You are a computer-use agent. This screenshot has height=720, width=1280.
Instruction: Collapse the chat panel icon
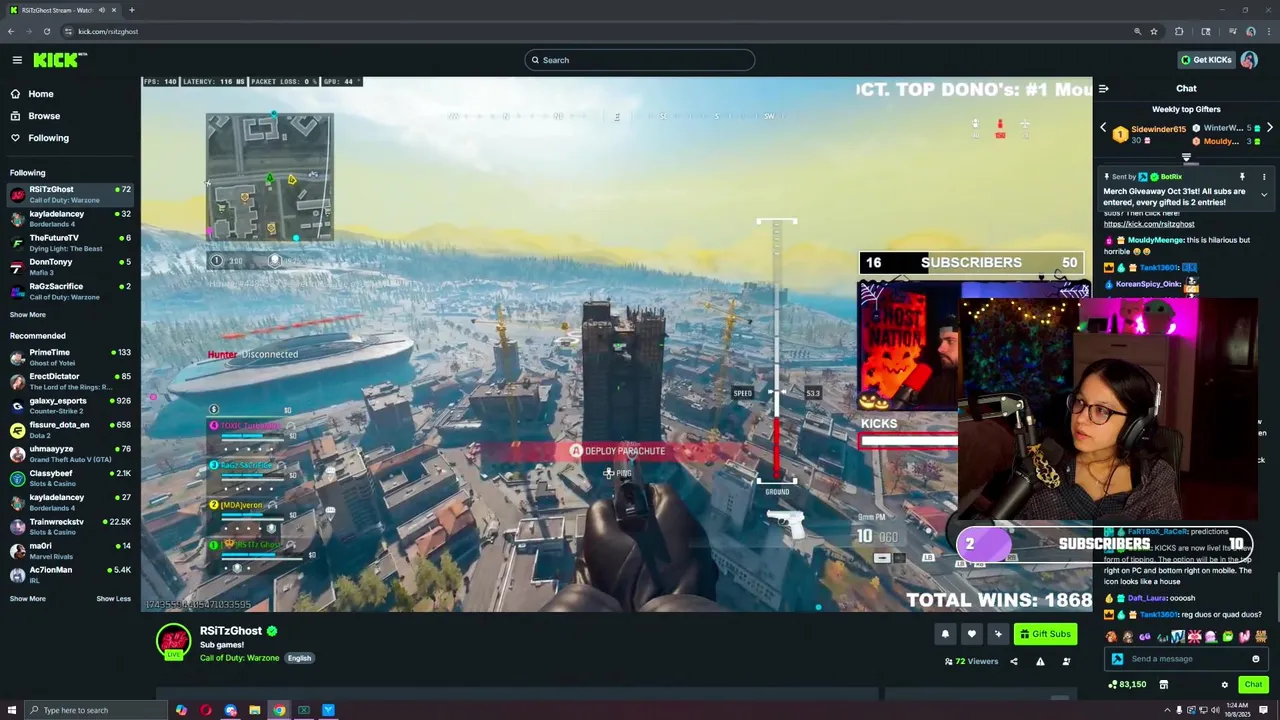(x=1104, y=88)
